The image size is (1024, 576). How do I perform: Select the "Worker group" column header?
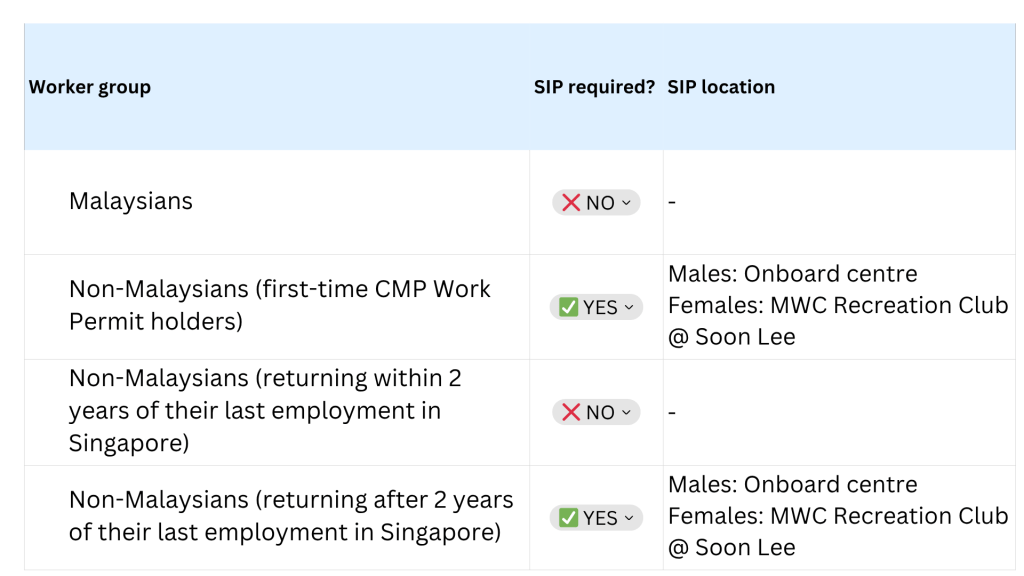(90, 87)
